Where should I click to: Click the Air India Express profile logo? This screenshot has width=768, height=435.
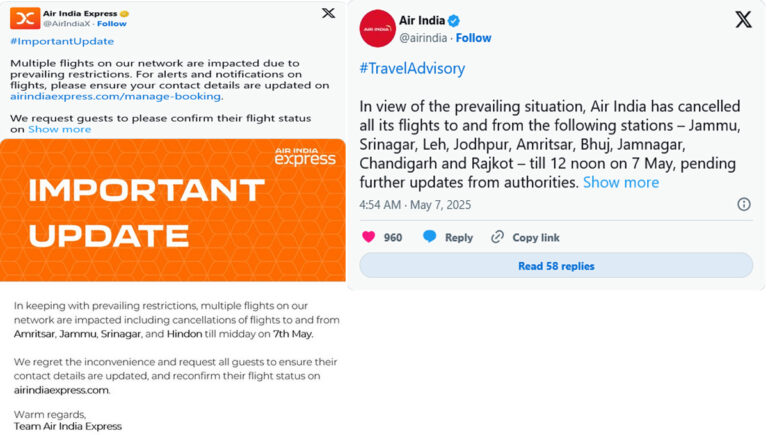[24, 19]
